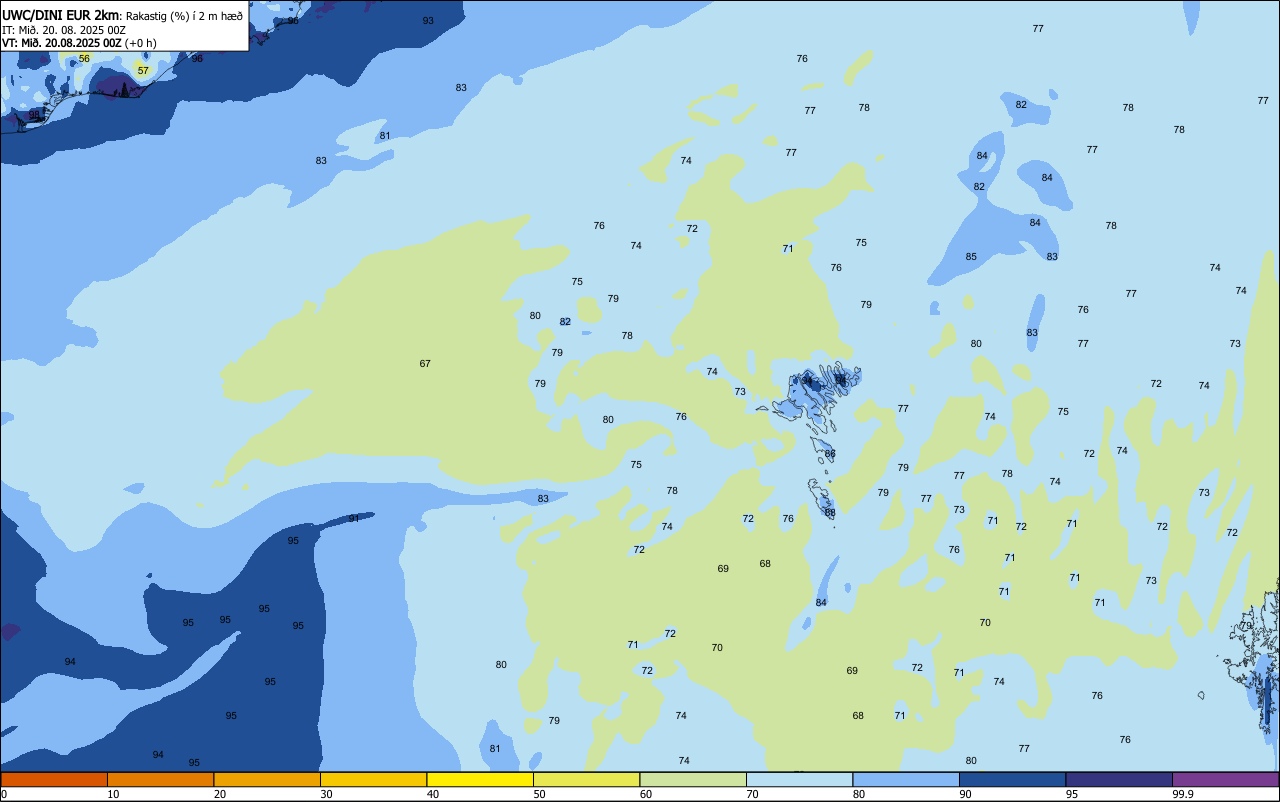The width and height of the screenshot is (1280, 802).
Task: Select the value 93 near the top edge
Action: click(428, 20)
